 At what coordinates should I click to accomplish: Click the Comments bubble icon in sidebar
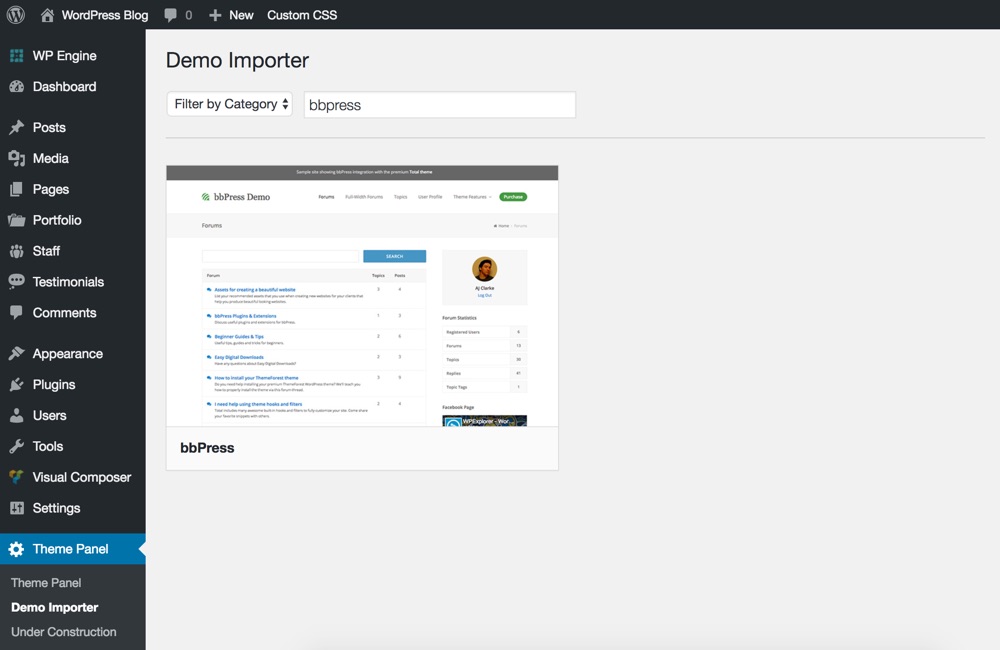tap(17, 313)
